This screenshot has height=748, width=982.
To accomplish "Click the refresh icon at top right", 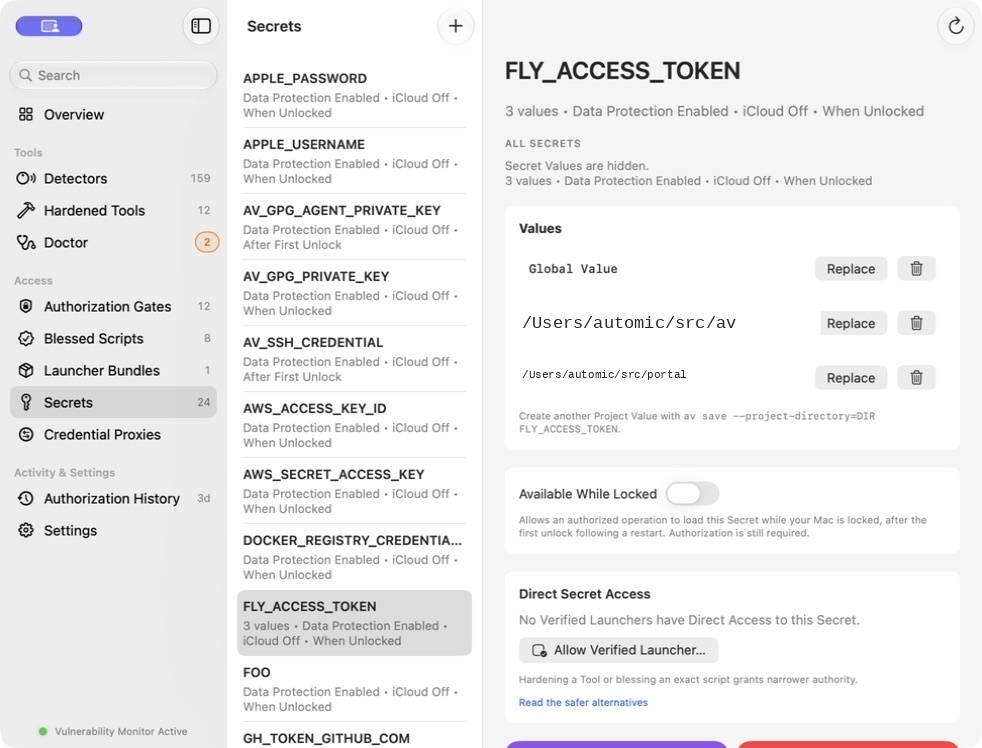I will [x=955, y=26].
